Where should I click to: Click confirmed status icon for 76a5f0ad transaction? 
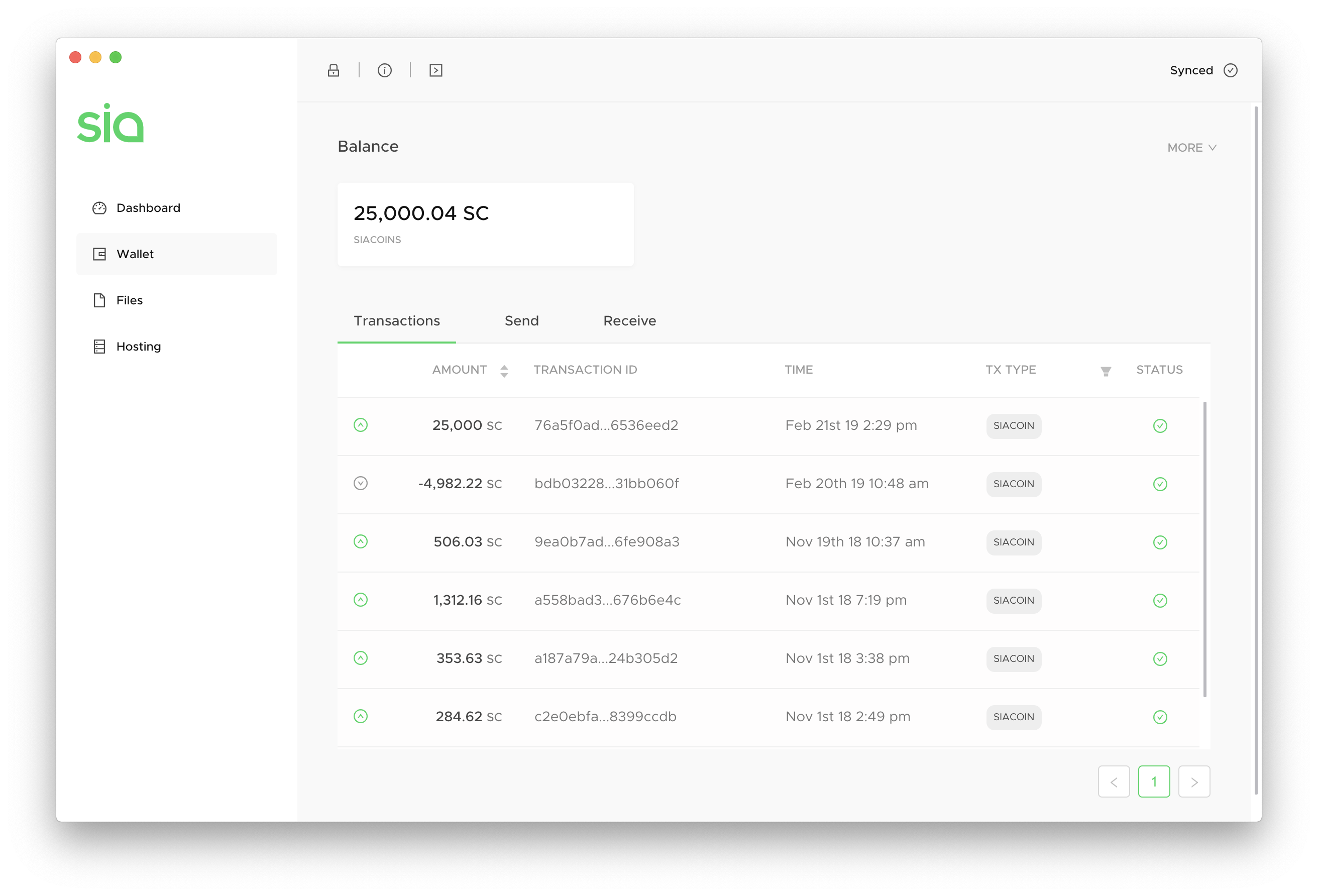click(x=1160, y=426)
